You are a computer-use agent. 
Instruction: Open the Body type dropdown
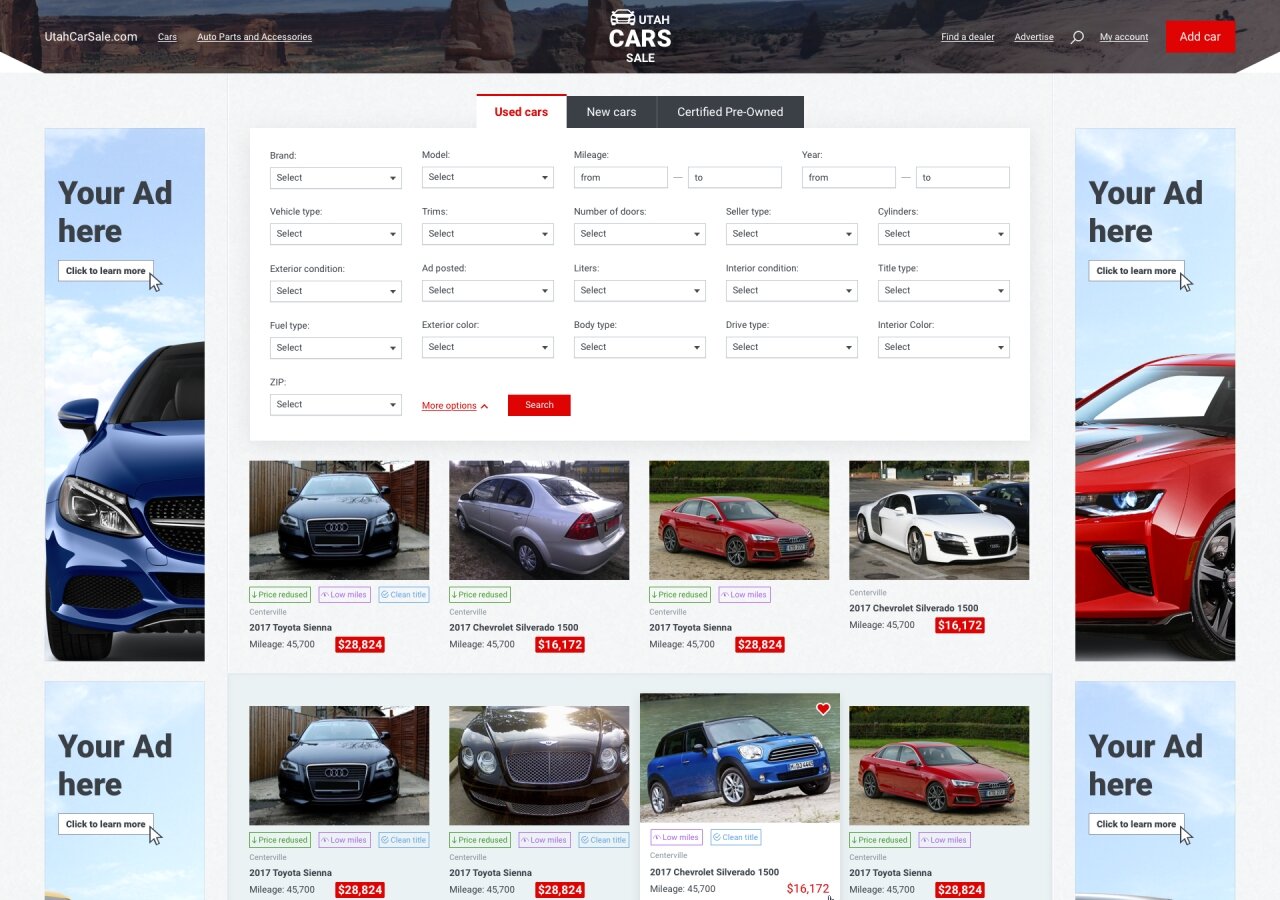click(x=640, y=348)
